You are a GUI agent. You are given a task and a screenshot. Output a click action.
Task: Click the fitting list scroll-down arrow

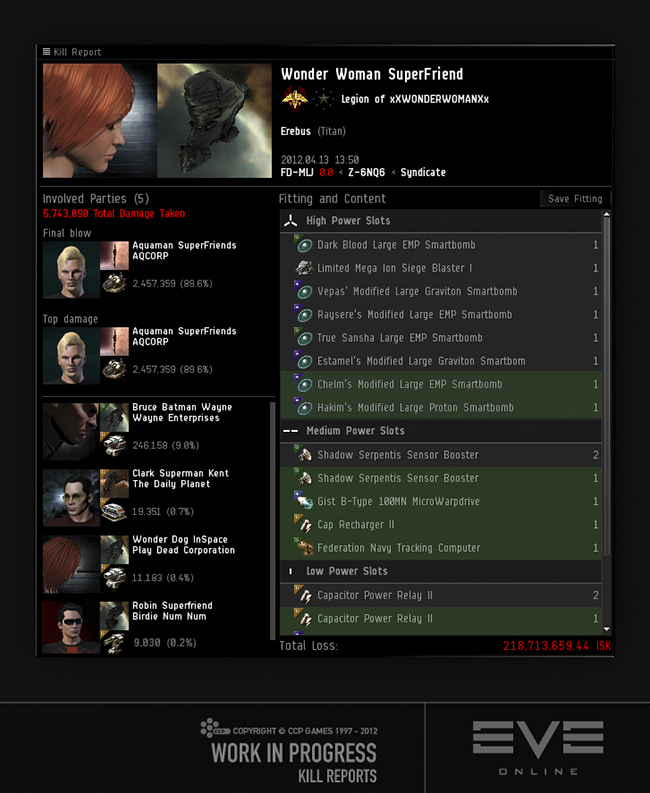point(606,629)
